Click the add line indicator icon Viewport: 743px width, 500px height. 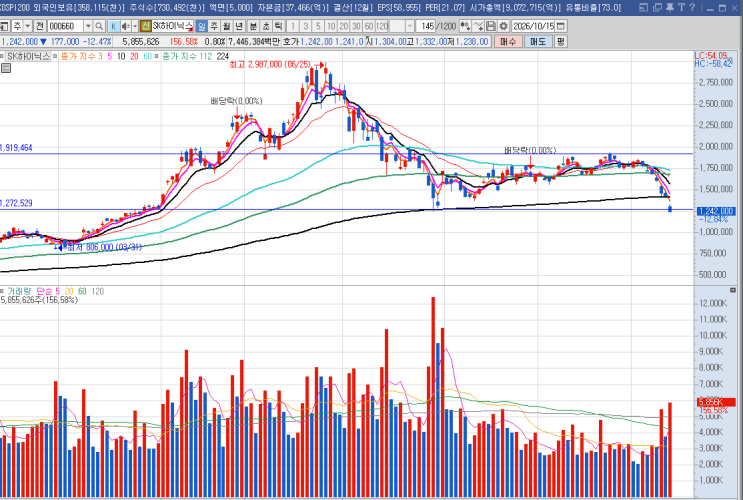pos(478,26)
